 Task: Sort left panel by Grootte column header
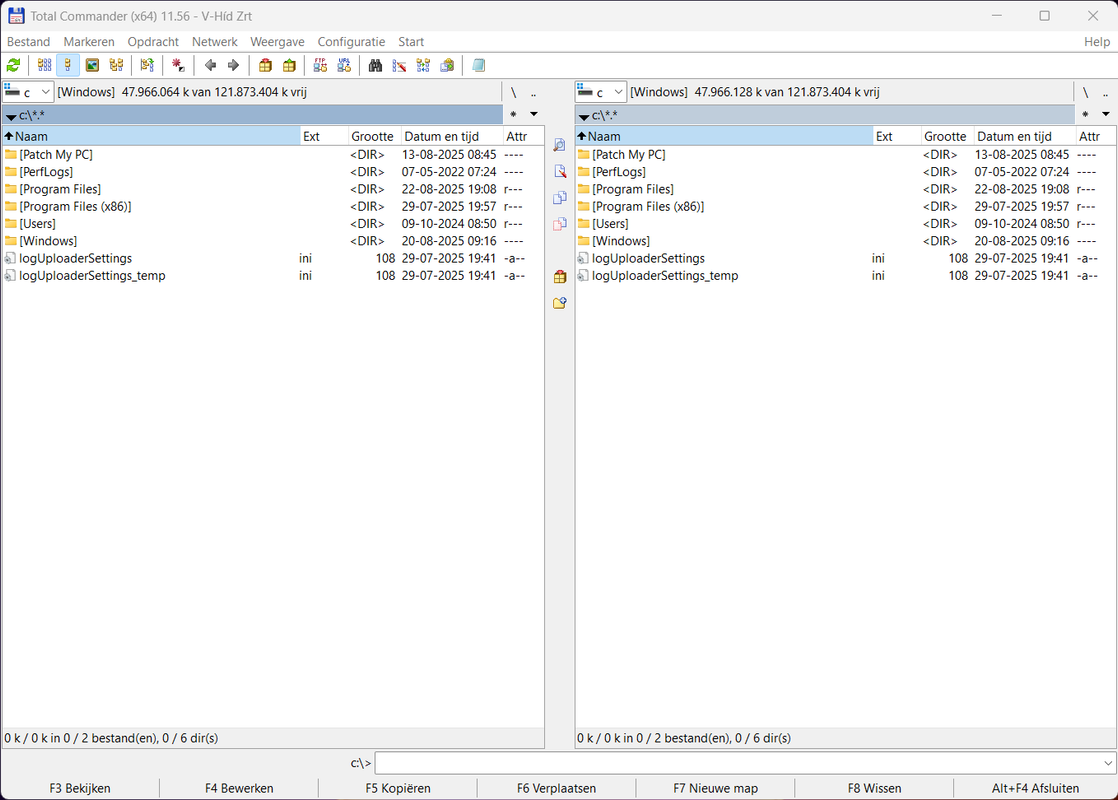tap(372, 136)
